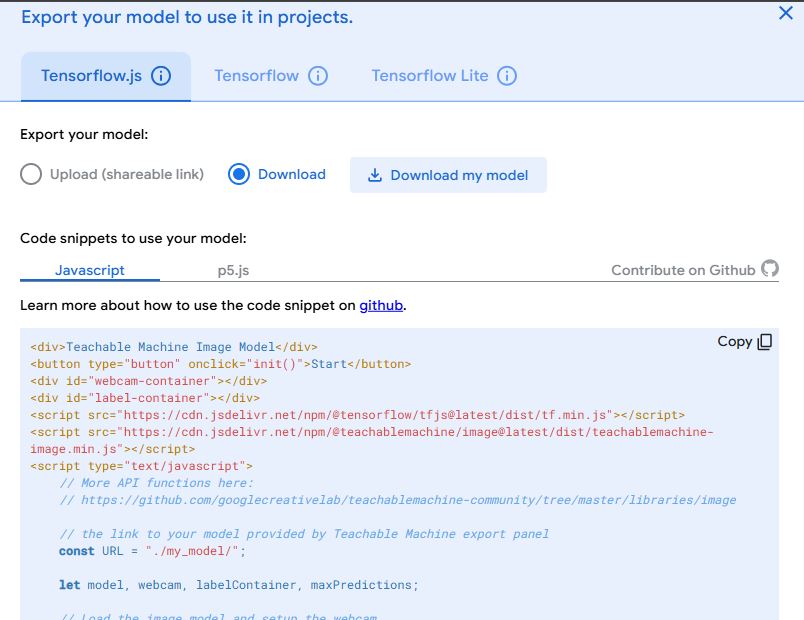Click 'Export your model to use it in projects' title
804x620 pixels.
(x=187, y=17)
